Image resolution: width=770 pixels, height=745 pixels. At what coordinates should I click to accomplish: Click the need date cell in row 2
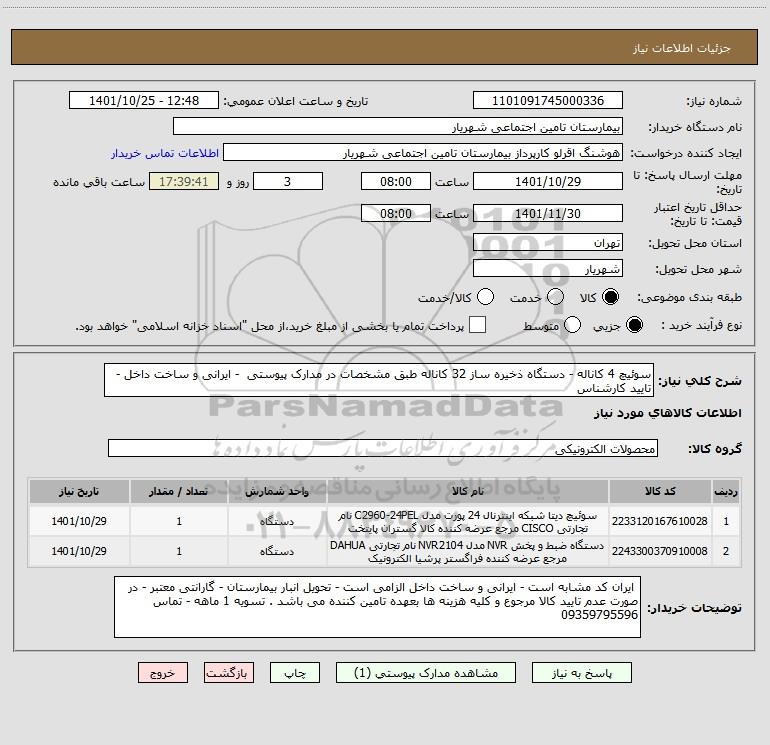[79, 552]
